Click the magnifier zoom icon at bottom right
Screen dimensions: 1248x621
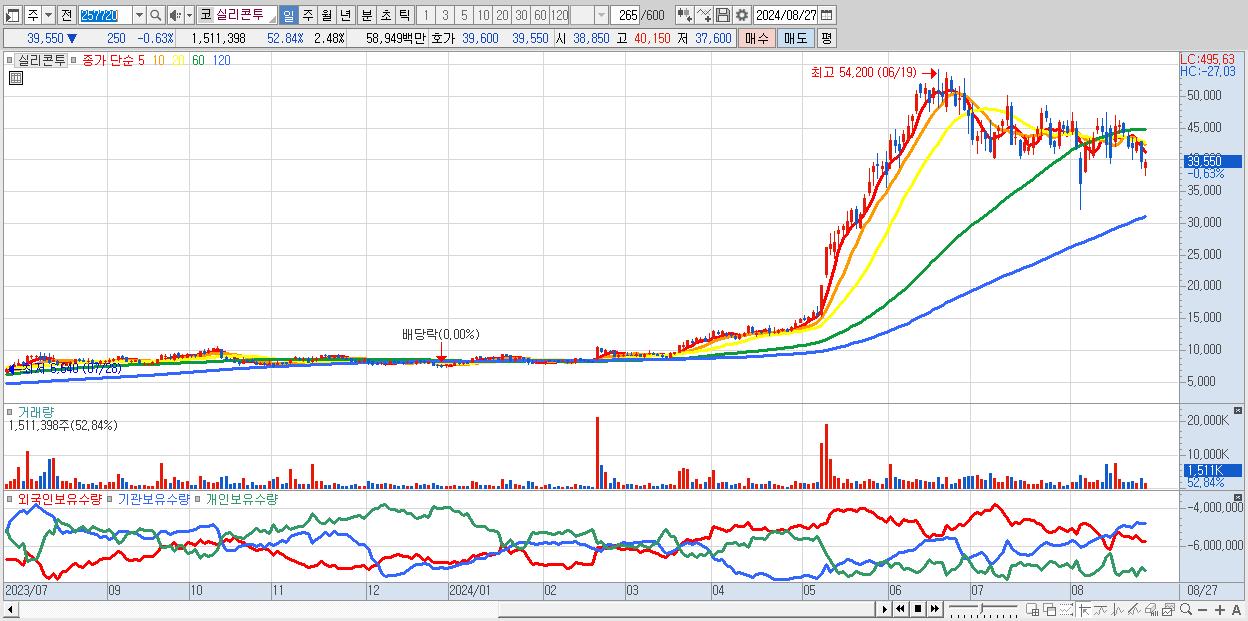click(x=1186, y=609)
